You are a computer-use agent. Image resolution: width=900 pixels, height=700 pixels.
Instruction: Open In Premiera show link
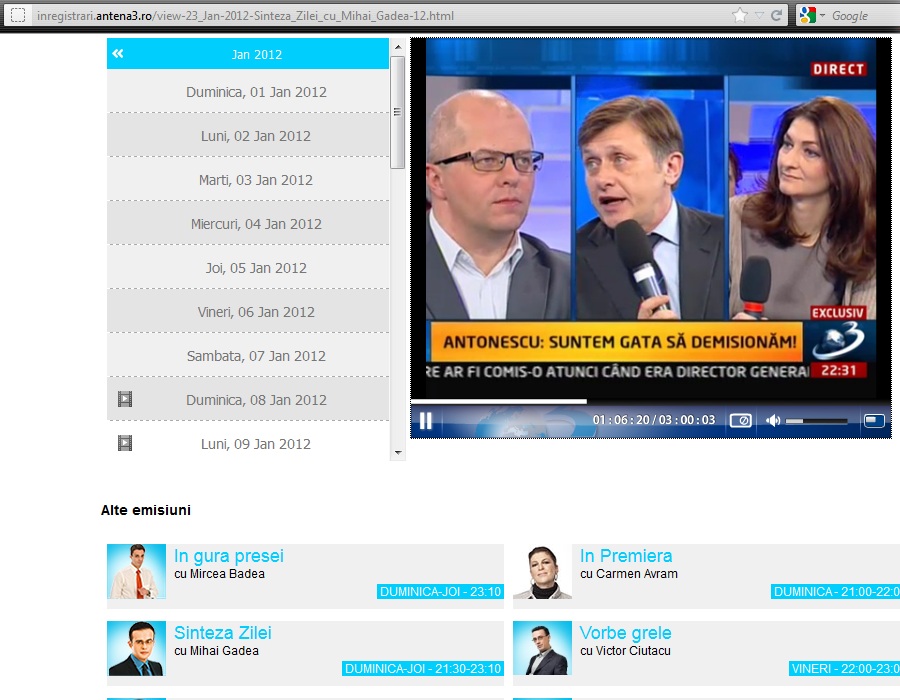pyautogui.click(x=626, y=555)
